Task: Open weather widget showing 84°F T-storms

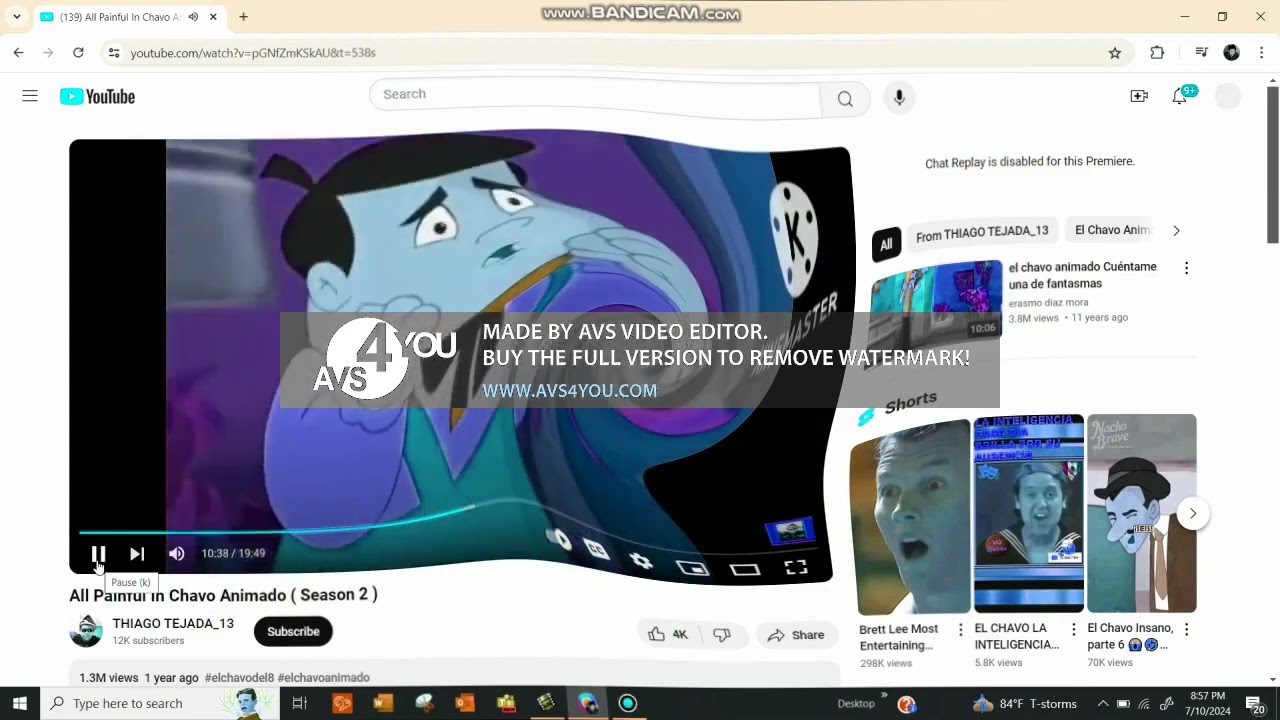Action: [x=1024, y=703]
